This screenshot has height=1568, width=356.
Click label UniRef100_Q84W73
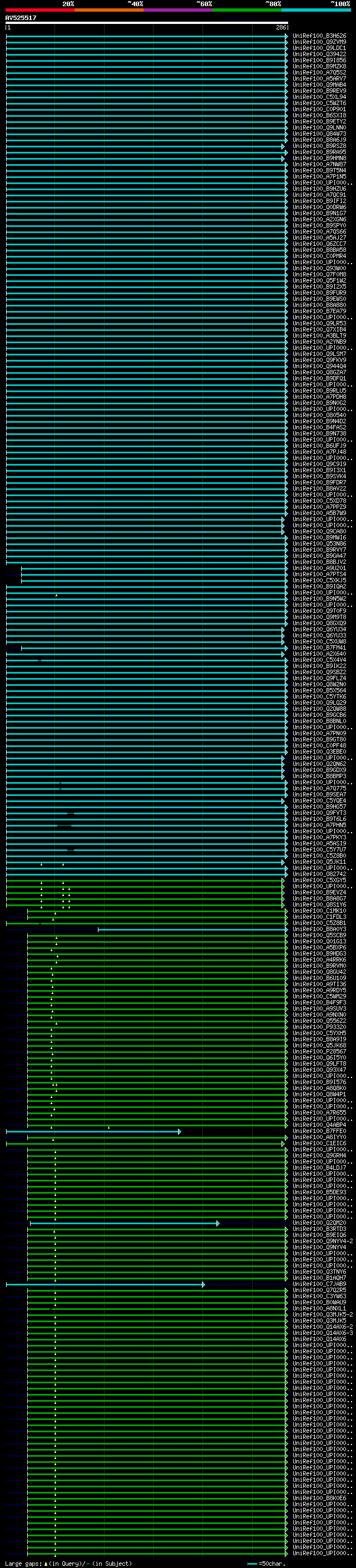click(319, 134)
